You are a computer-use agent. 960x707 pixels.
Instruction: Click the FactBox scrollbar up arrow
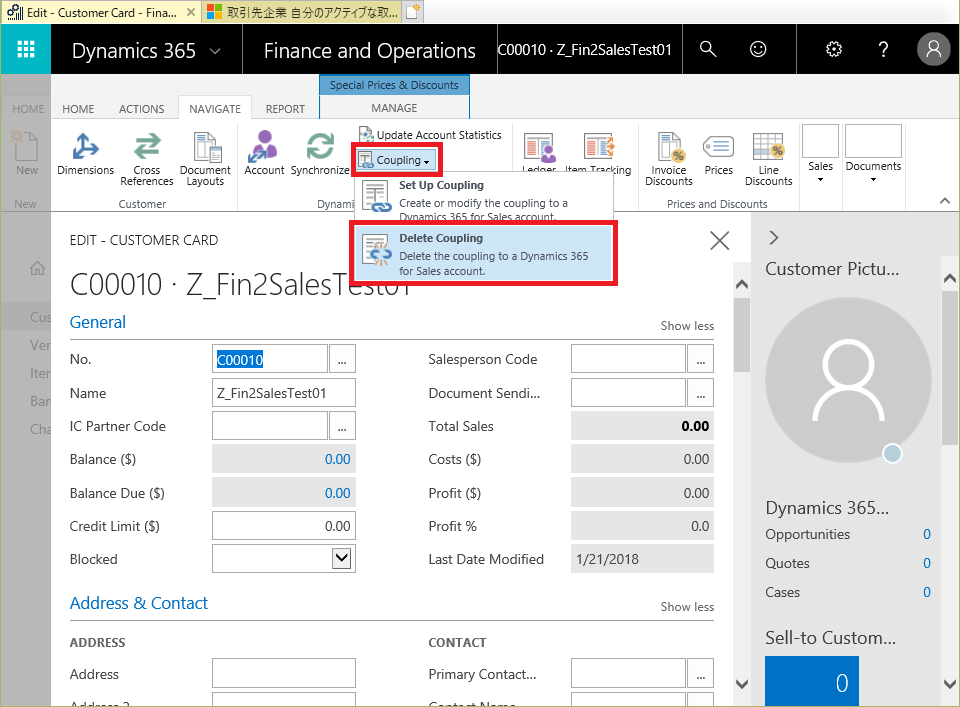[950, 279]
